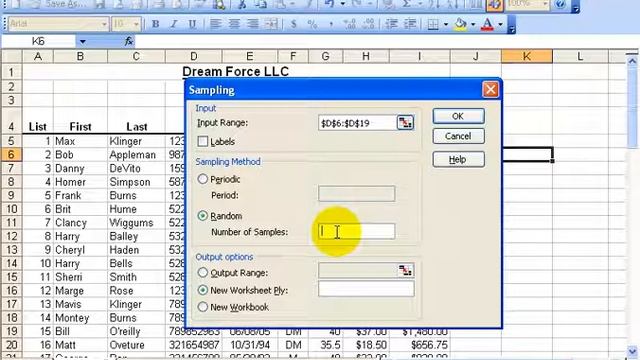Toggle Bold formatting in the toolbar
This screenshot has width=640, height=360.
(x=155, y=24)
